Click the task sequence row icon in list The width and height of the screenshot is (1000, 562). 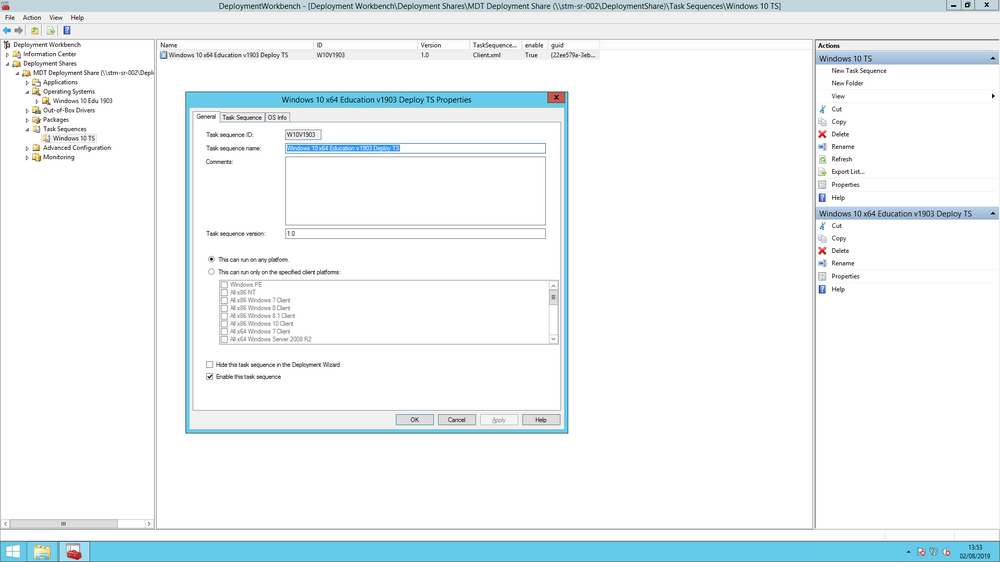[164, 55]
